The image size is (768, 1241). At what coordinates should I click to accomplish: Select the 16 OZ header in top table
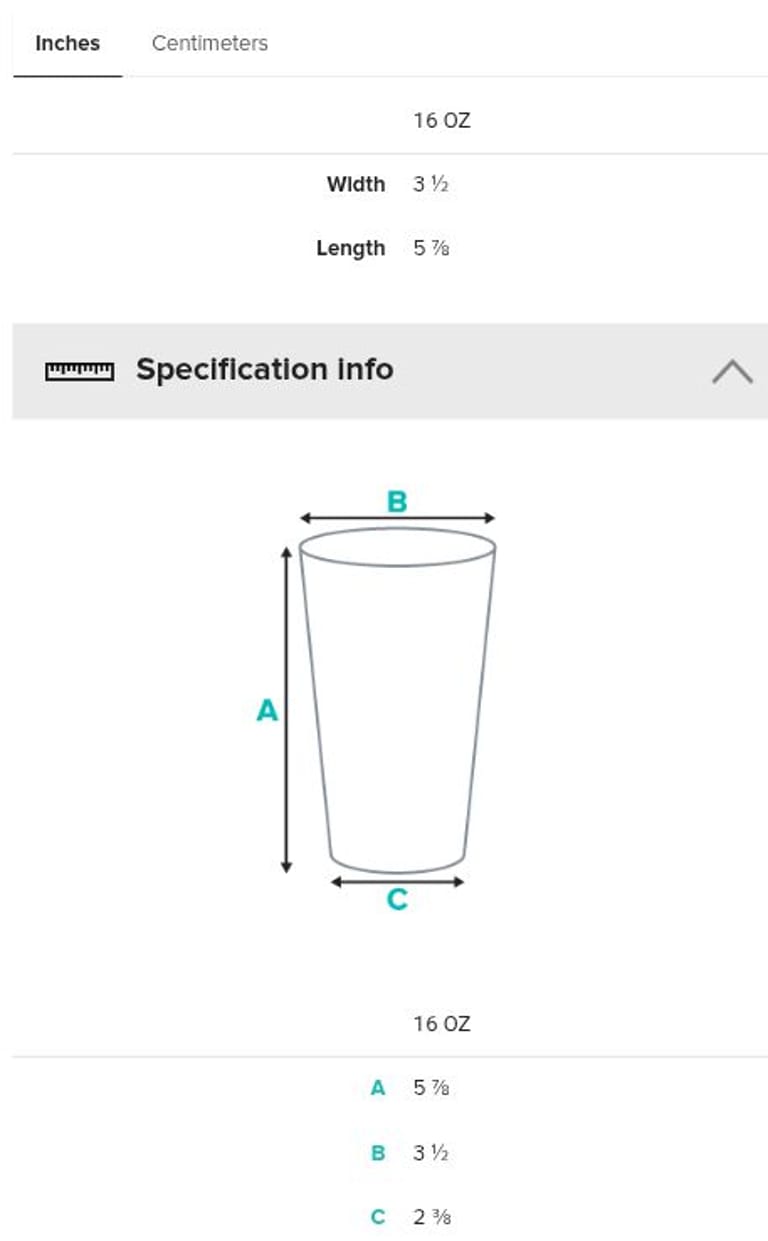point(441,121)
